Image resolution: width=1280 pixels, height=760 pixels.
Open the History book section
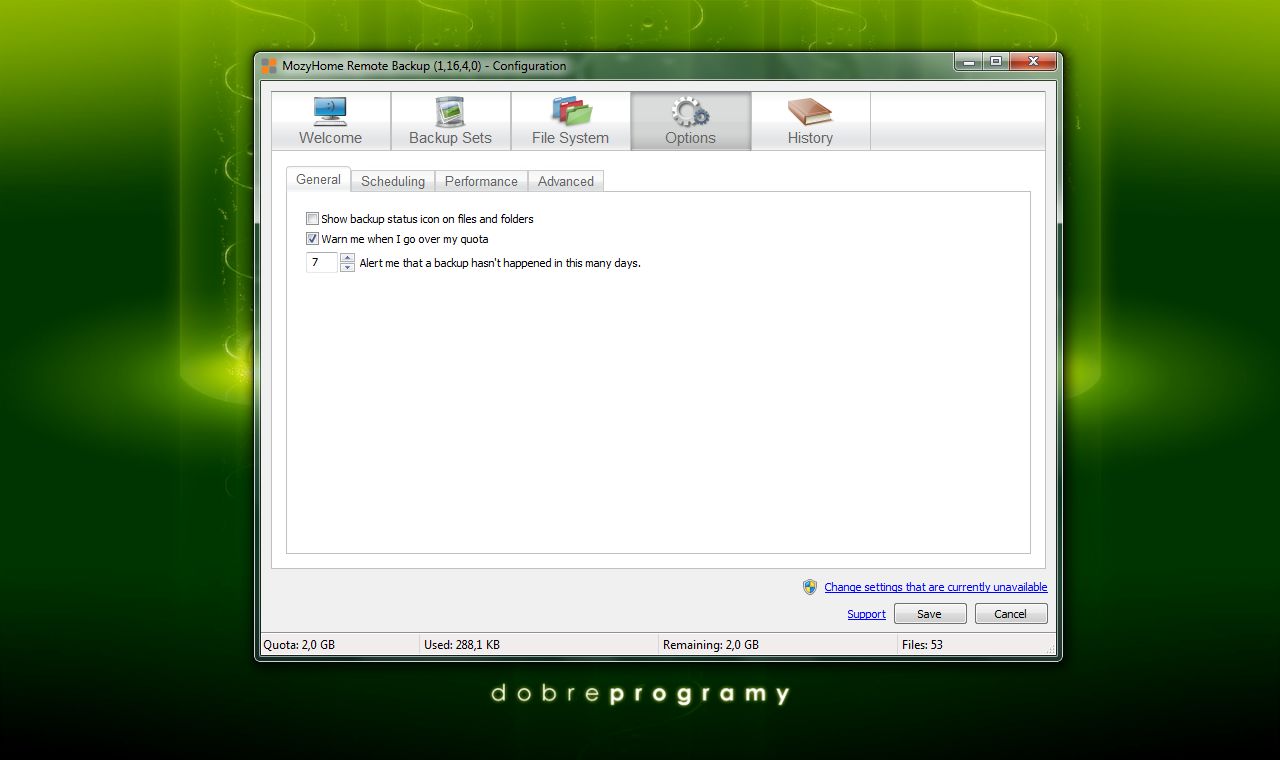pos(811,121)
